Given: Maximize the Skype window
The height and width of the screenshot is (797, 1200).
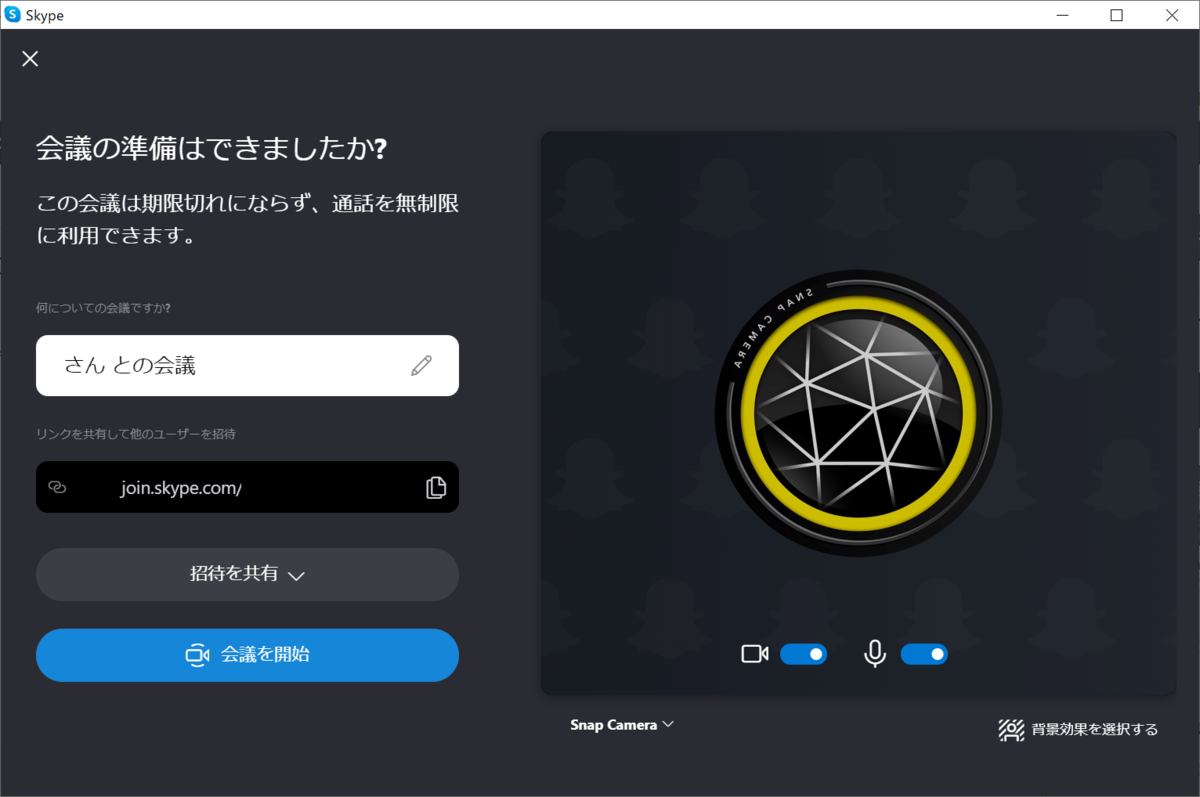Looking at the screenshot, I should 1117,14.
